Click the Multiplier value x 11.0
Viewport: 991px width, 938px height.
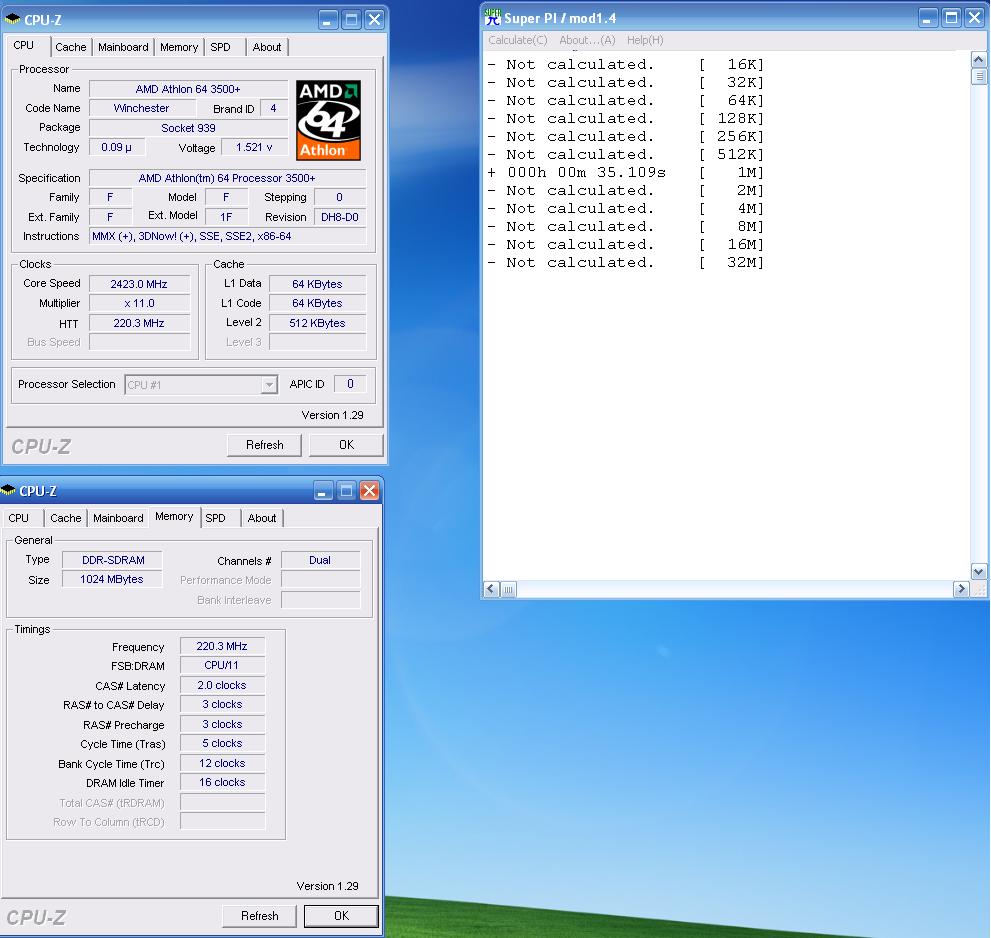[139, 303]
